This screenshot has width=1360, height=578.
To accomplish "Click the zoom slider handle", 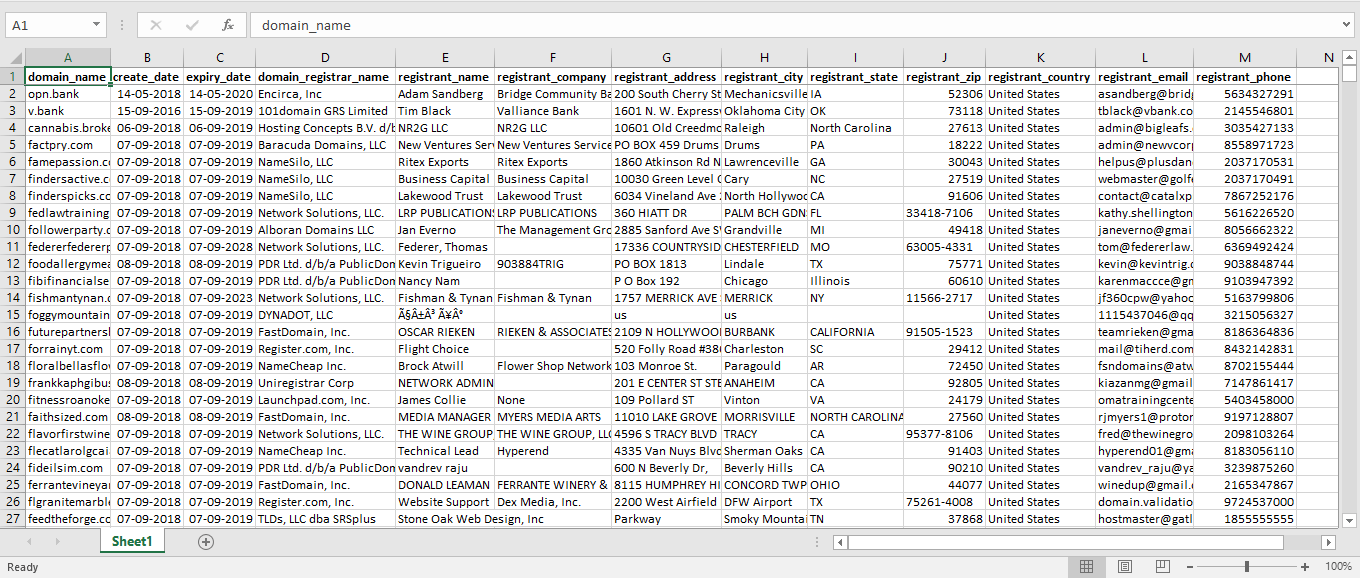I will point(1246,567).
